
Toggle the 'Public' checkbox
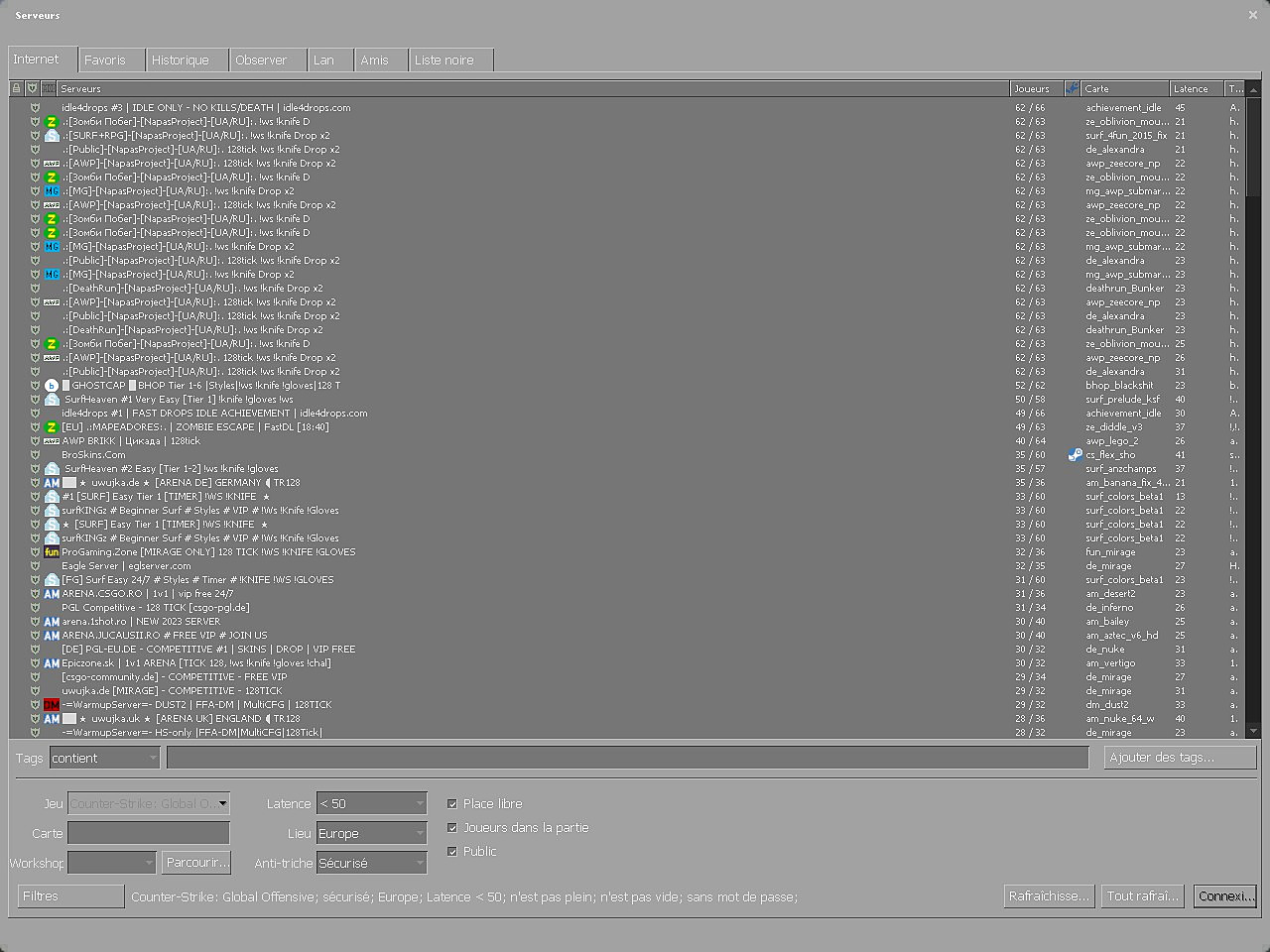[x=452, y=852]
